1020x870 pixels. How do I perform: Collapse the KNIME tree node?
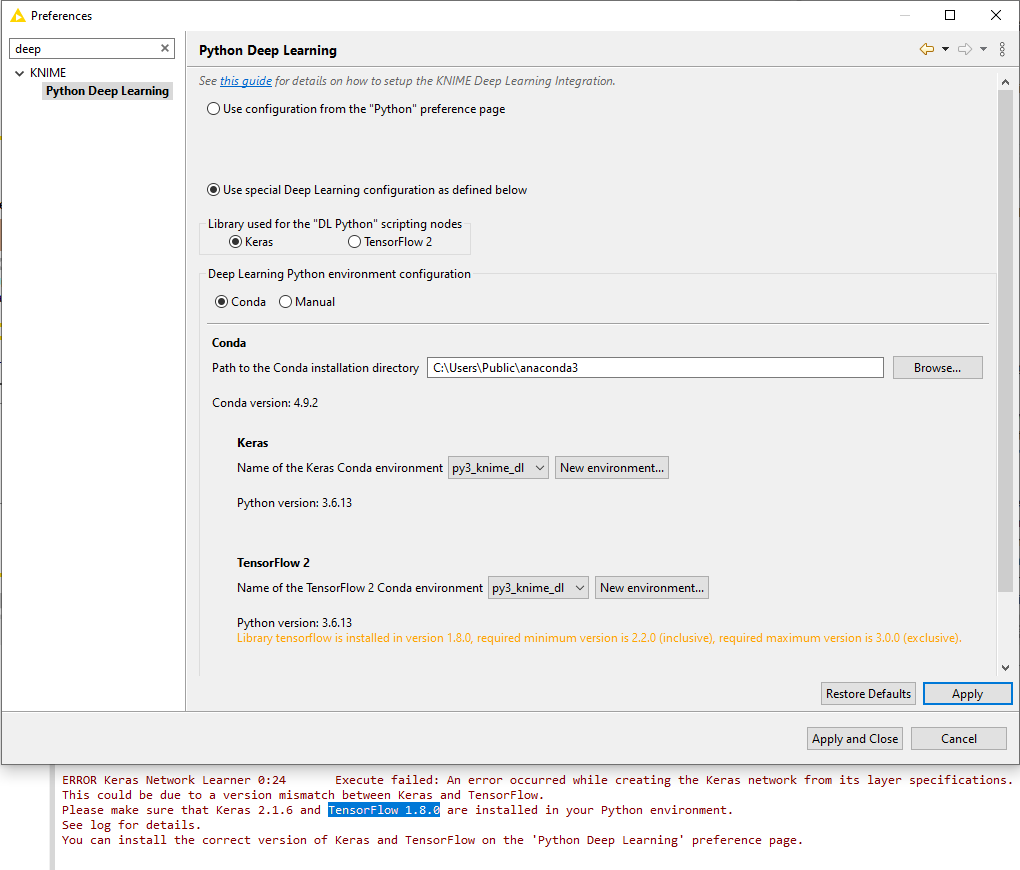(20, 73)
